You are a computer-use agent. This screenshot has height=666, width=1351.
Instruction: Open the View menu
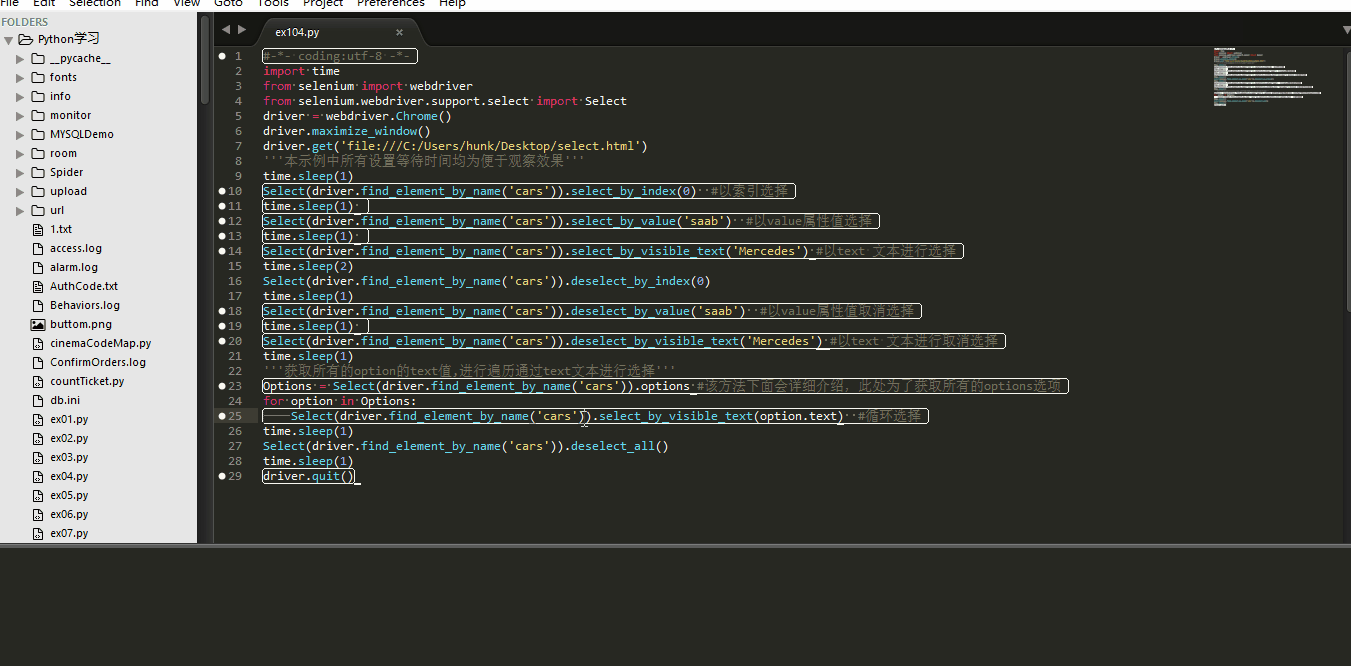[x=187, y=4]
